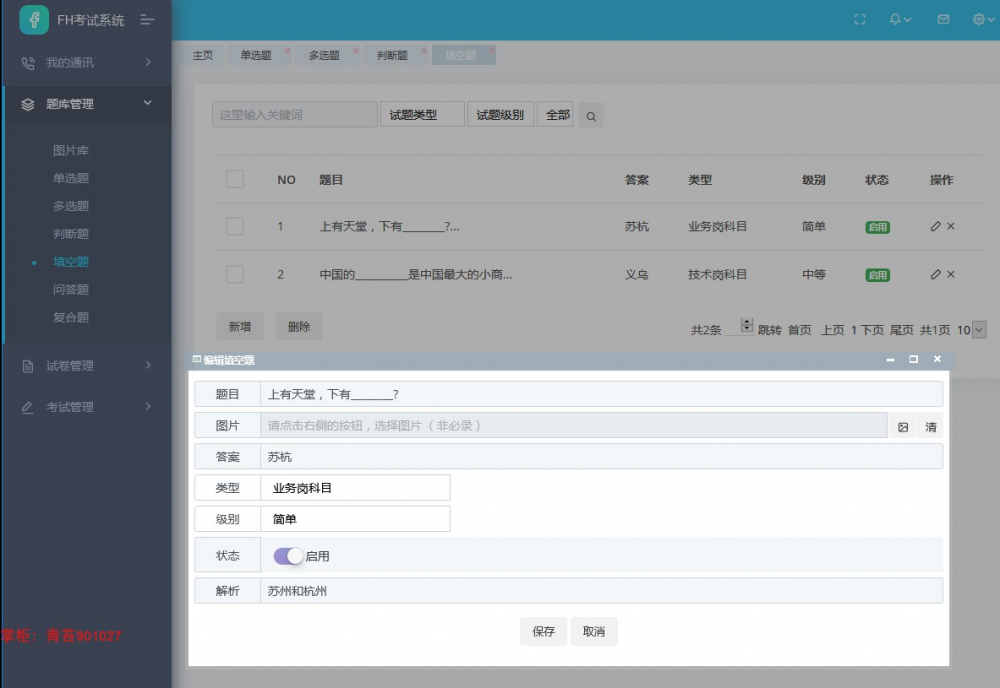Open the 试题类型 filter dropdown
Screen dimensions: 1000x688
coord(421,114)
